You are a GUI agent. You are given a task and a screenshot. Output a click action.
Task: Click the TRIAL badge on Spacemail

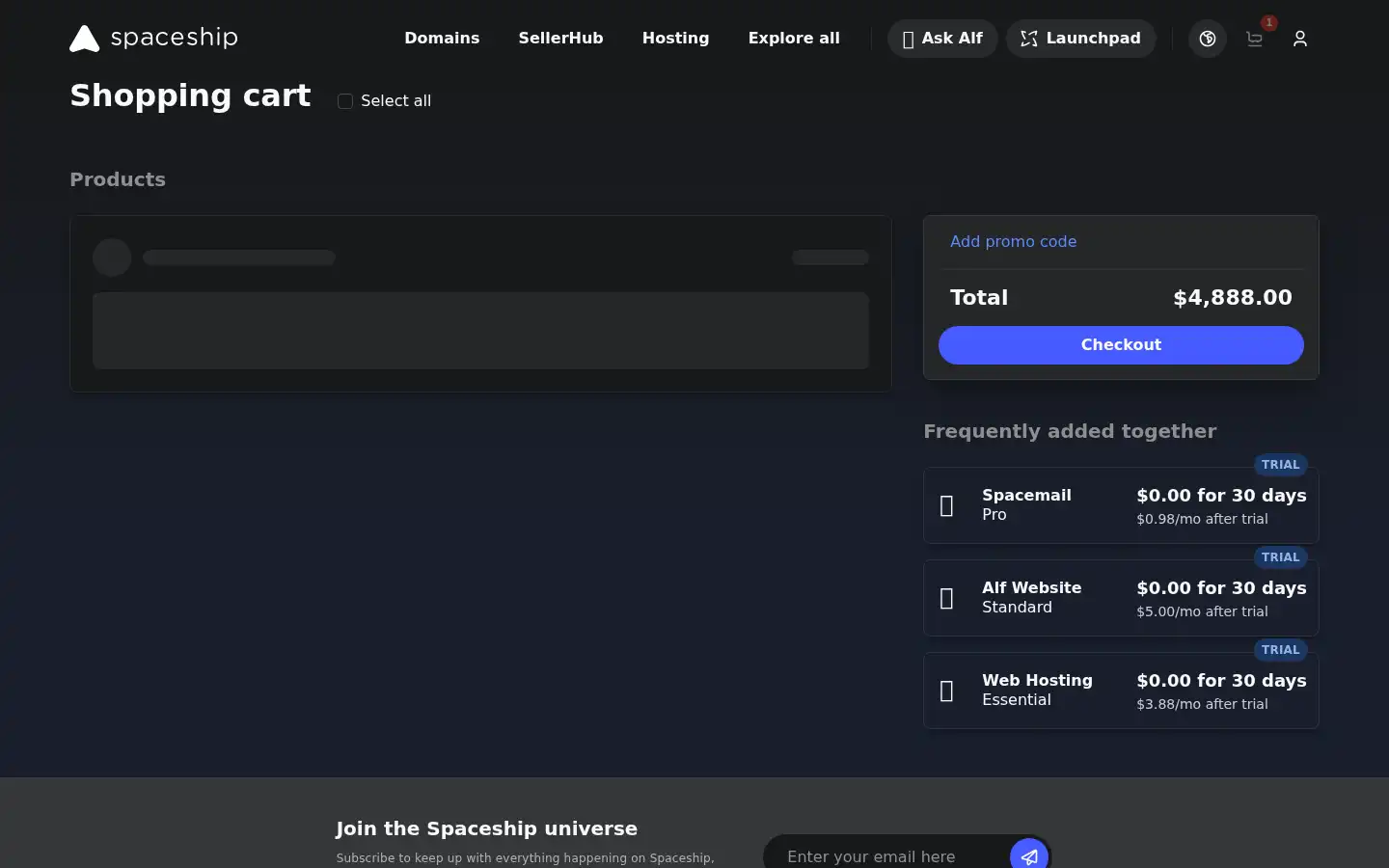coord(1280,465)
